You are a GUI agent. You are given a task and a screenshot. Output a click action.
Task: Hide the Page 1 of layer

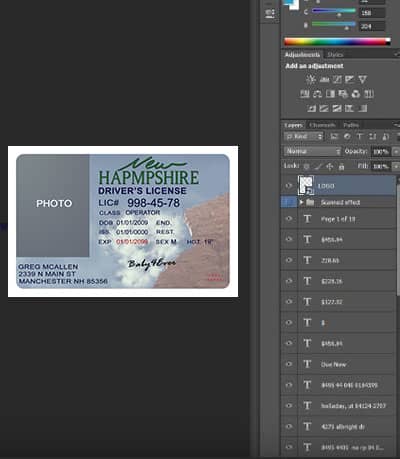tap(289, 219)
